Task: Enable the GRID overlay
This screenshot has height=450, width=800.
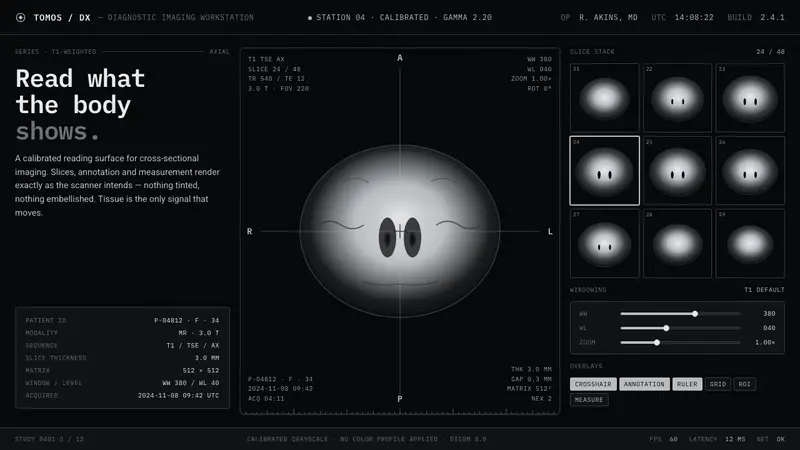Action: 717,384
